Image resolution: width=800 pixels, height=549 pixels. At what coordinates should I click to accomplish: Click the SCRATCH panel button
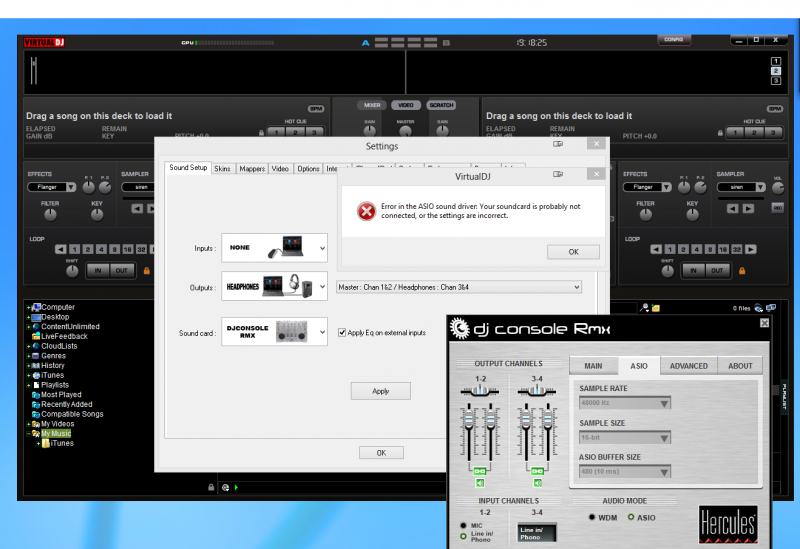[441, 105]
